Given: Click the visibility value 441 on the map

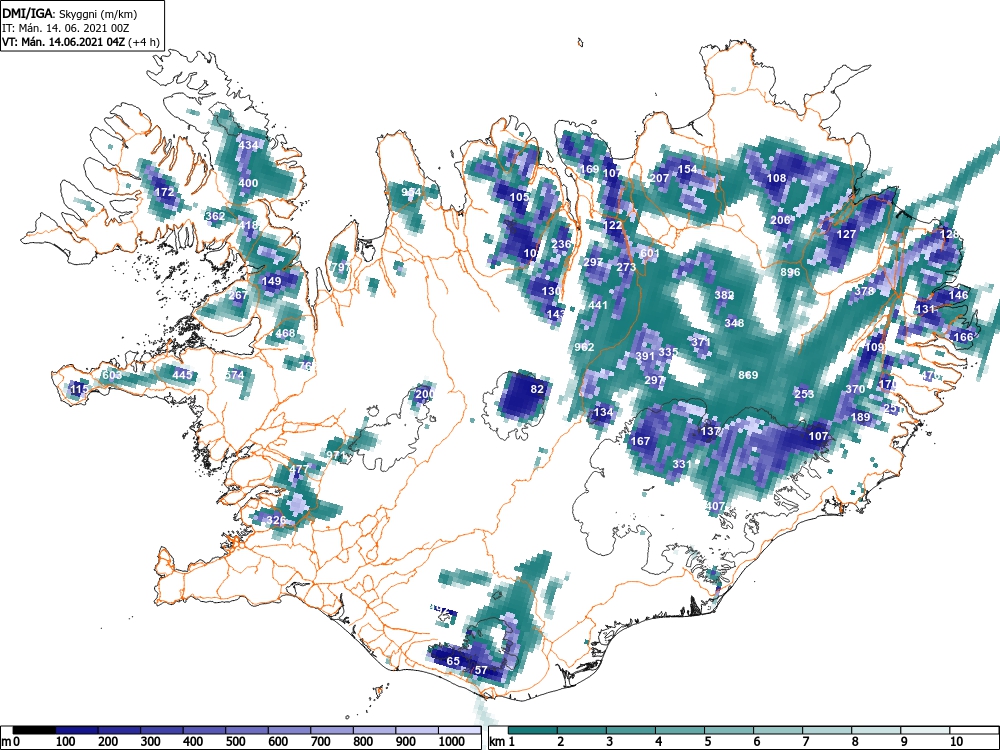Looking at the screenshot, I should [598, 305].
